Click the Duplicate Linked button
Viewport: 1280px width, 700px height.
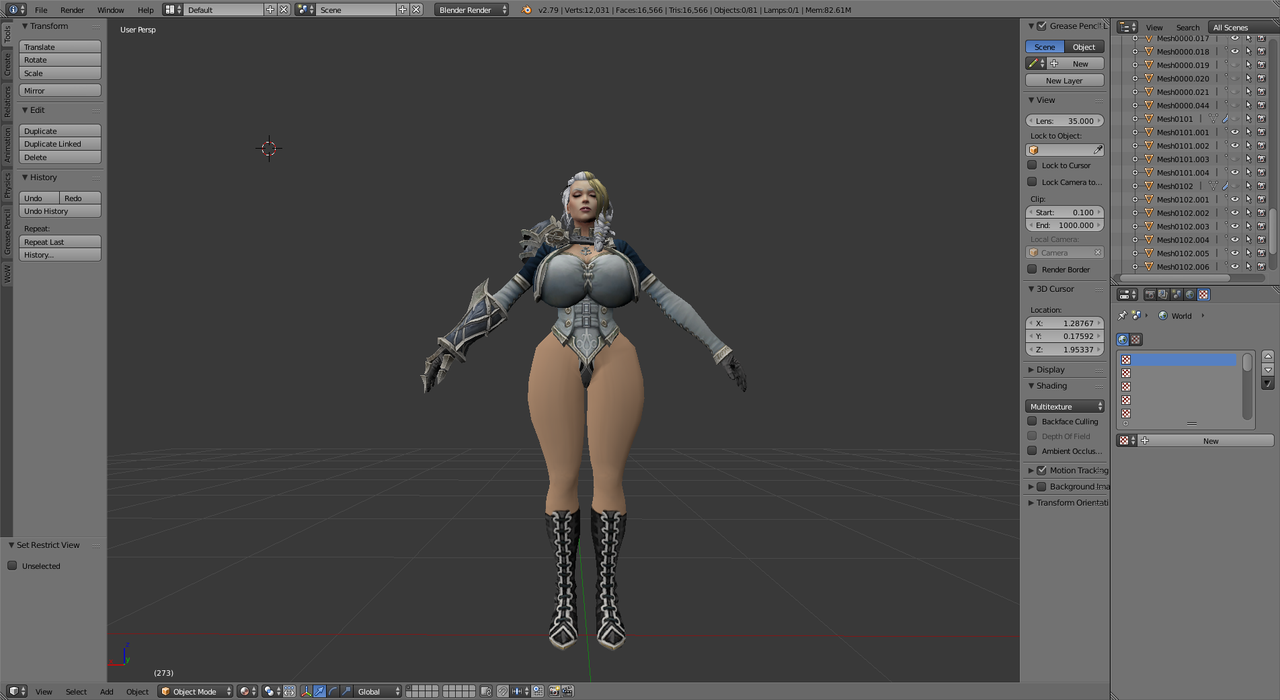point(60,144)
